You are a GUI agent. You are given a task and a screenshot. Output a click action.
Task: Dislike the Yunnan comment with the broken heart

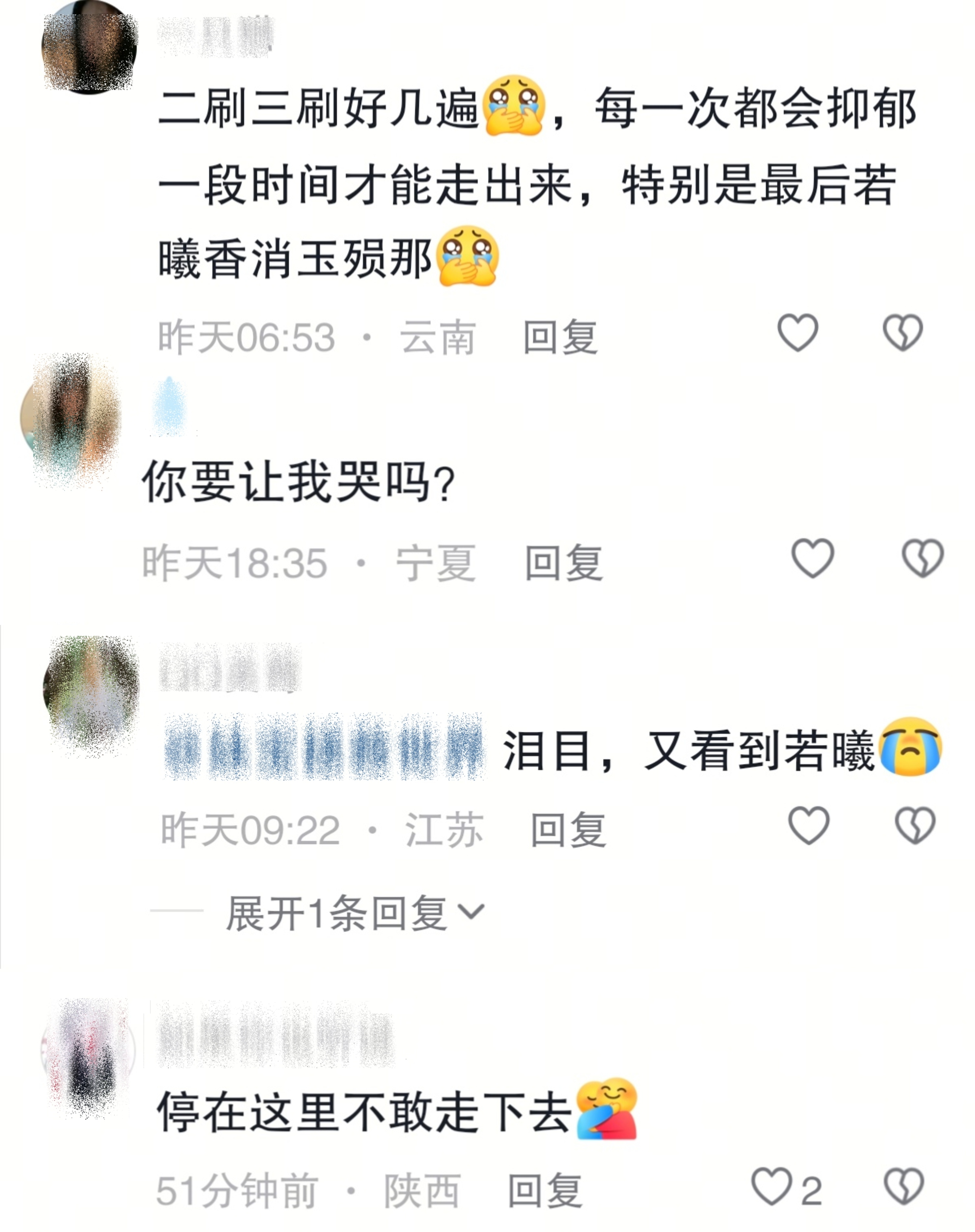(902, 333)
